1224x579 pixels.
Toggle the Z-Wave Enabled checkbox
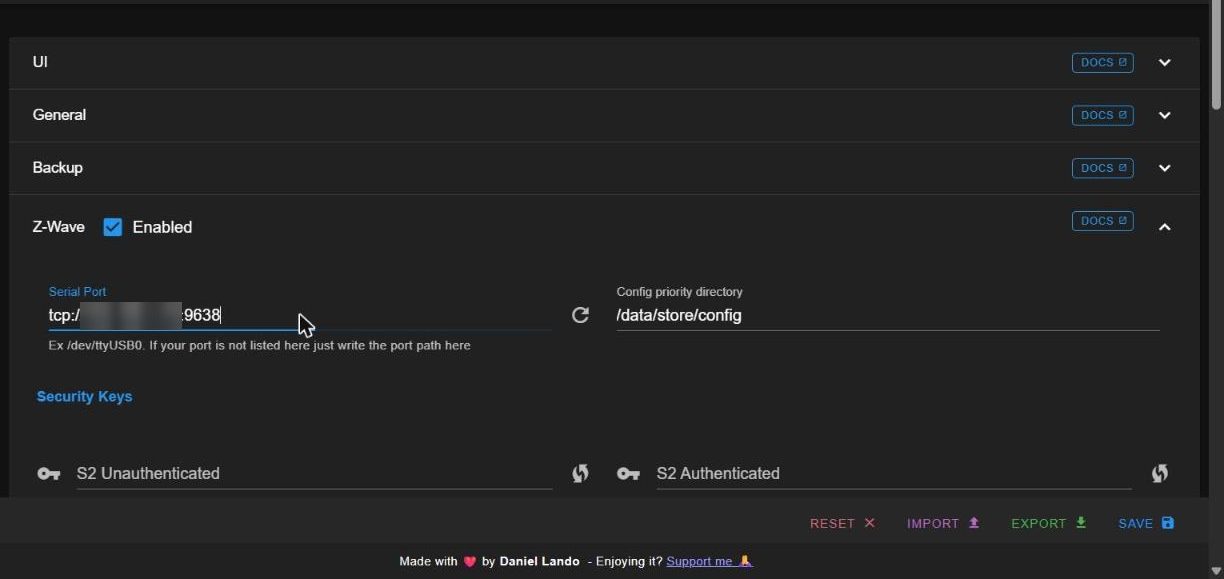pyautogui.click(x=113, y=227)
